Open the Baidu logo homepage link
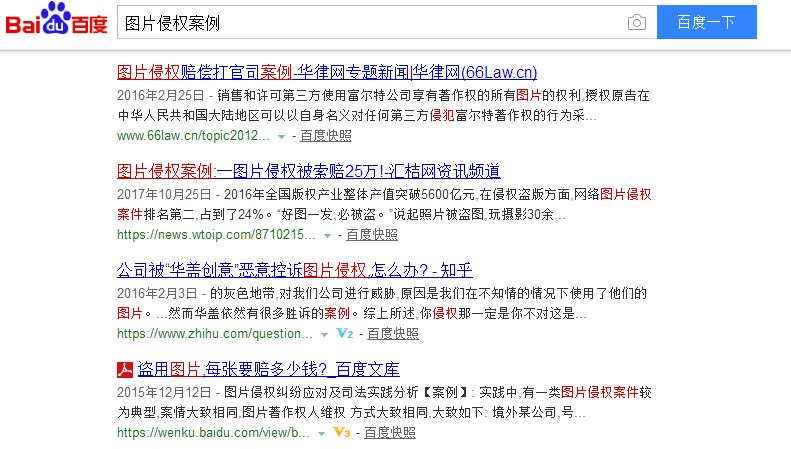The width and height of the screenshot is (791, 449). [56, 19]
